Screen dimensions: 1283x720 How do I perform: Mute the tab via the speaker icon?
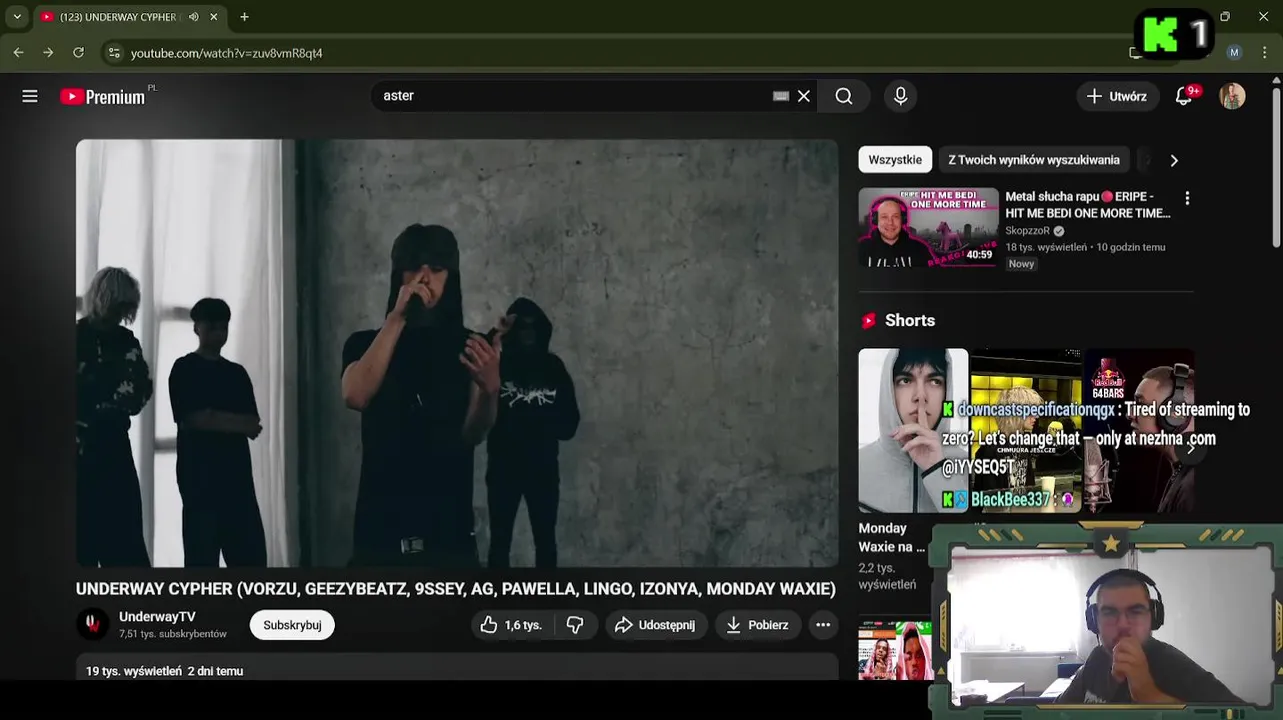coord(193,17)
